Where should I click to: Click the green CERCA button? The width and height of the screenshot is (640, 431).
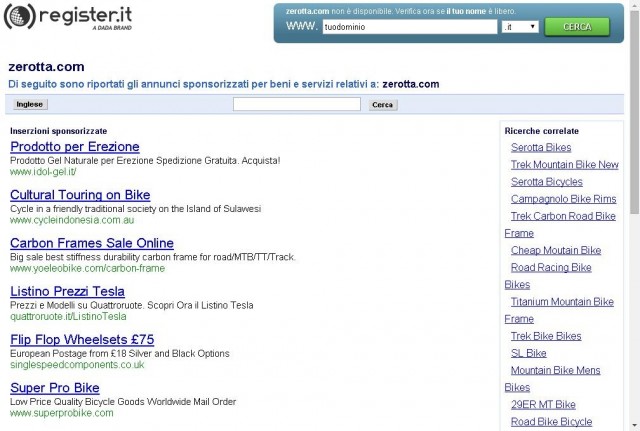[577, 27]
